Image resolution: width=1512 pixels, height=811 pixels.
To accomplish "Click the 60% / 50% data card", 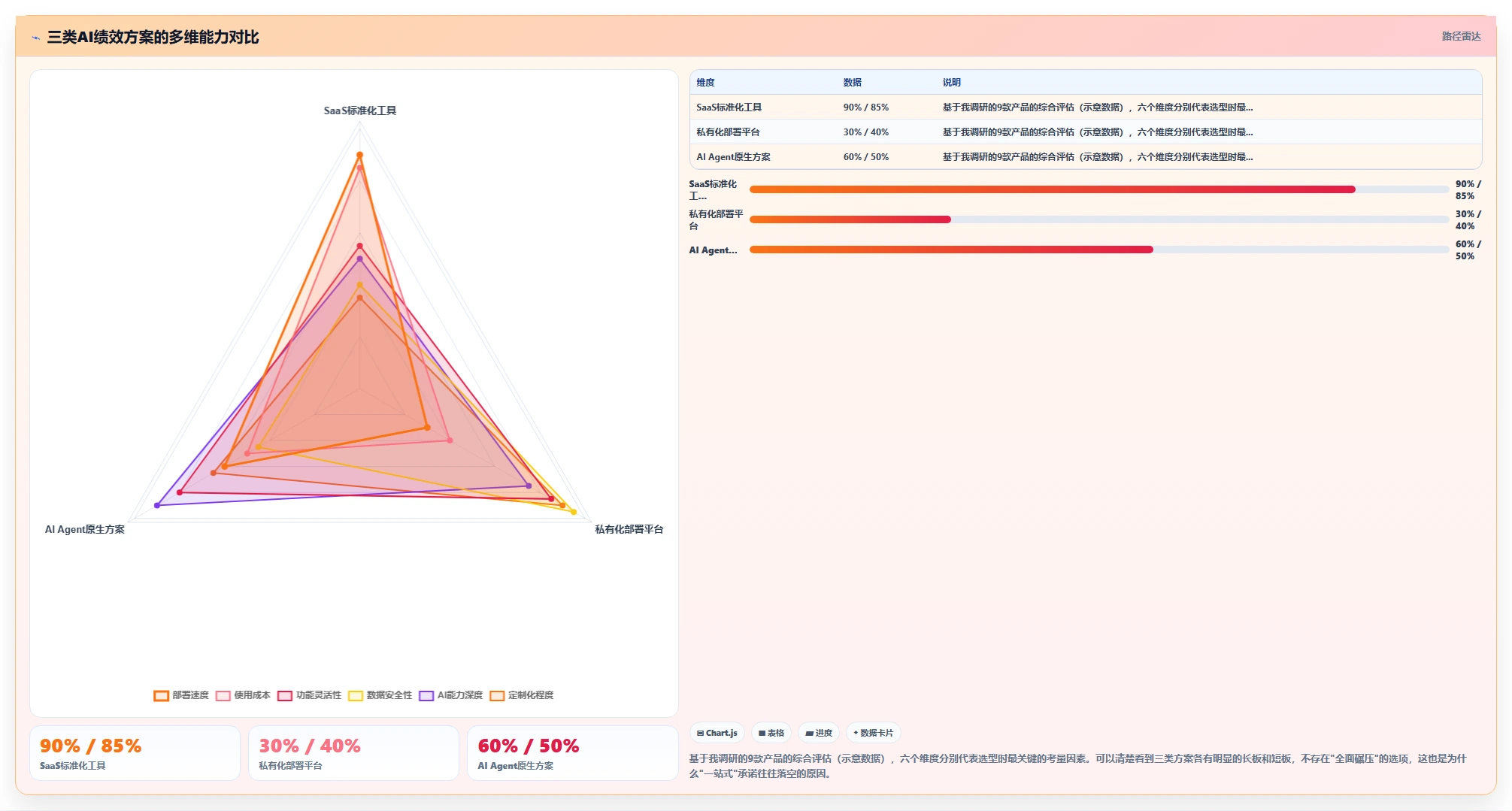I will tap(573, 753).
